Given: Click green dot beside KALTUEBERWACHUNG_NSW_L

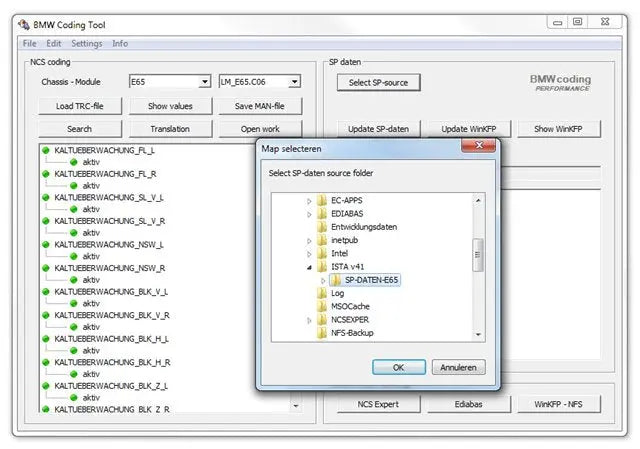Looking at the screenshot, I should coord(46,245).
